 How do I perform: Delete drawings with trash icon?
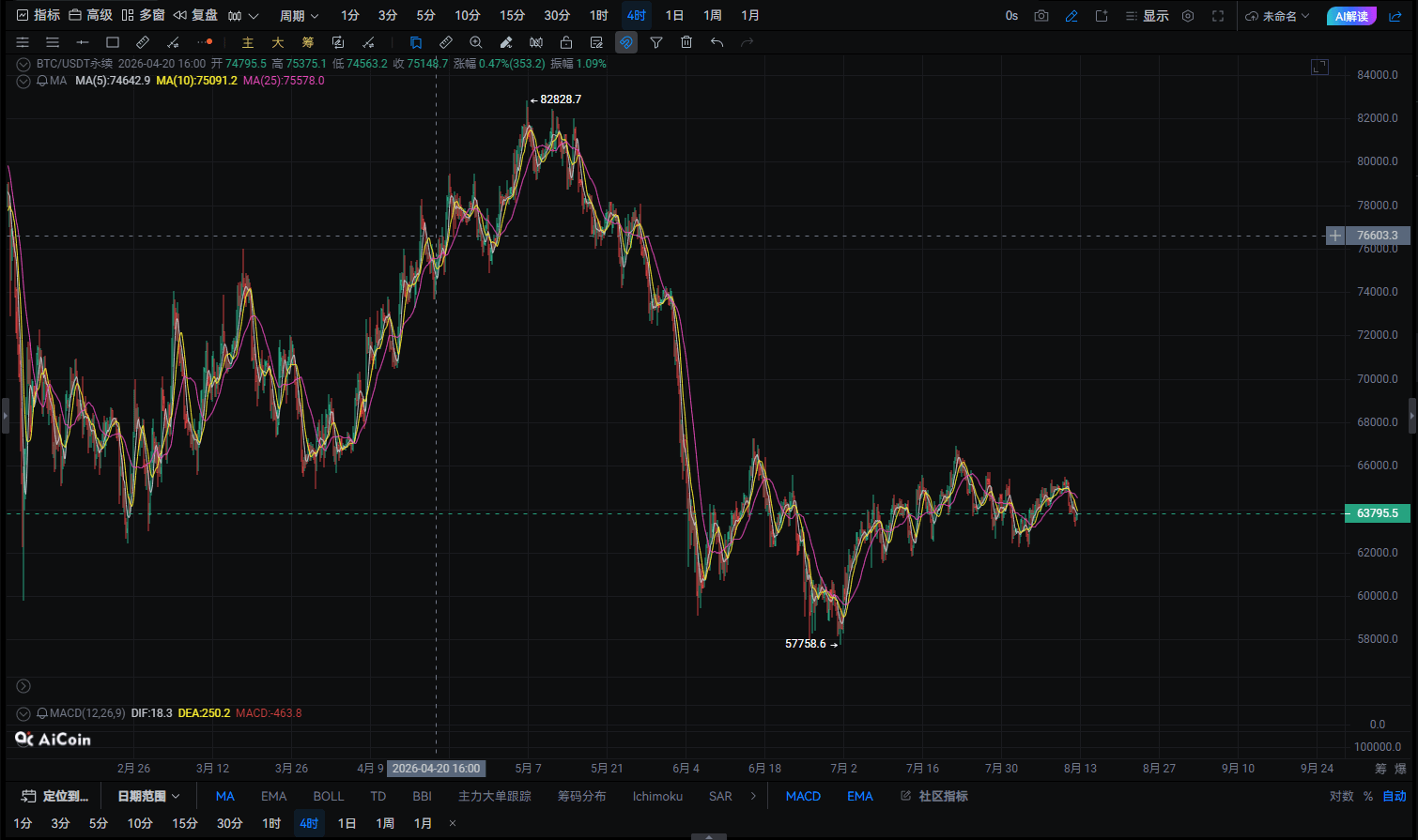[686, 42]
